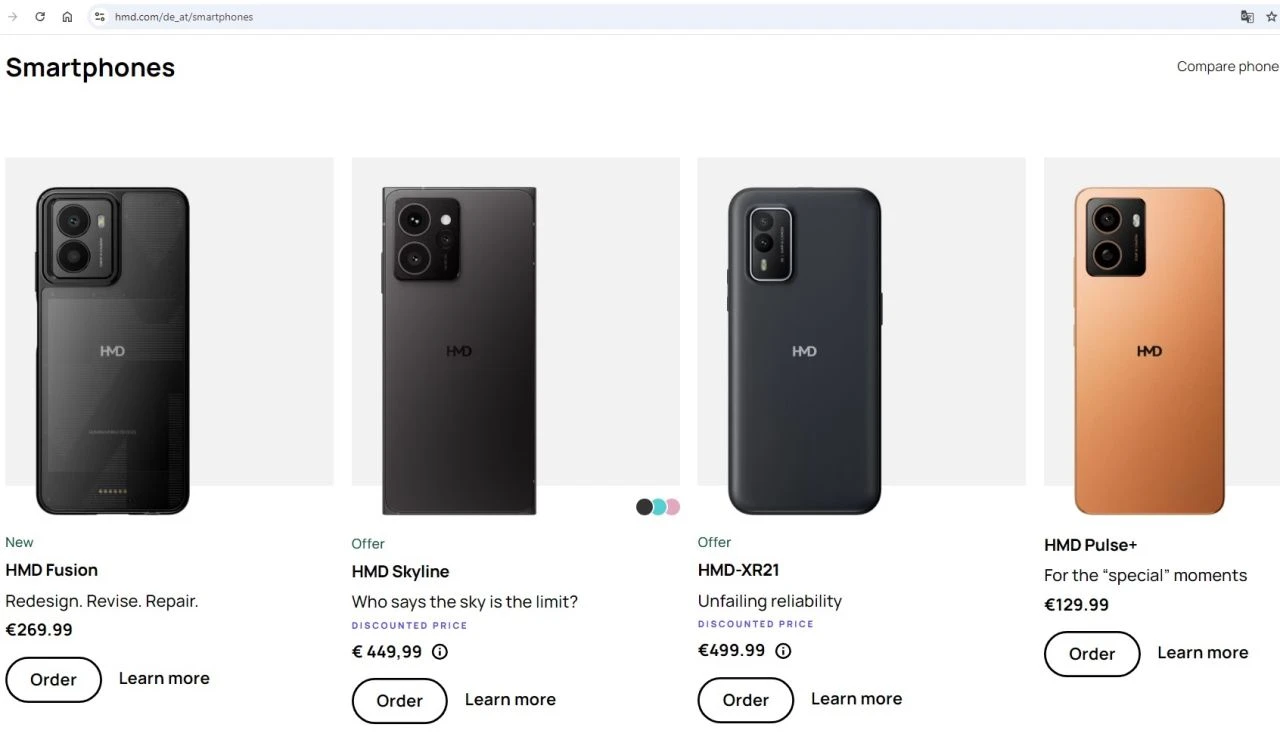1280x743 pixels.
Task: Order the HMD Skyline
Action: (x=399, y=700)
